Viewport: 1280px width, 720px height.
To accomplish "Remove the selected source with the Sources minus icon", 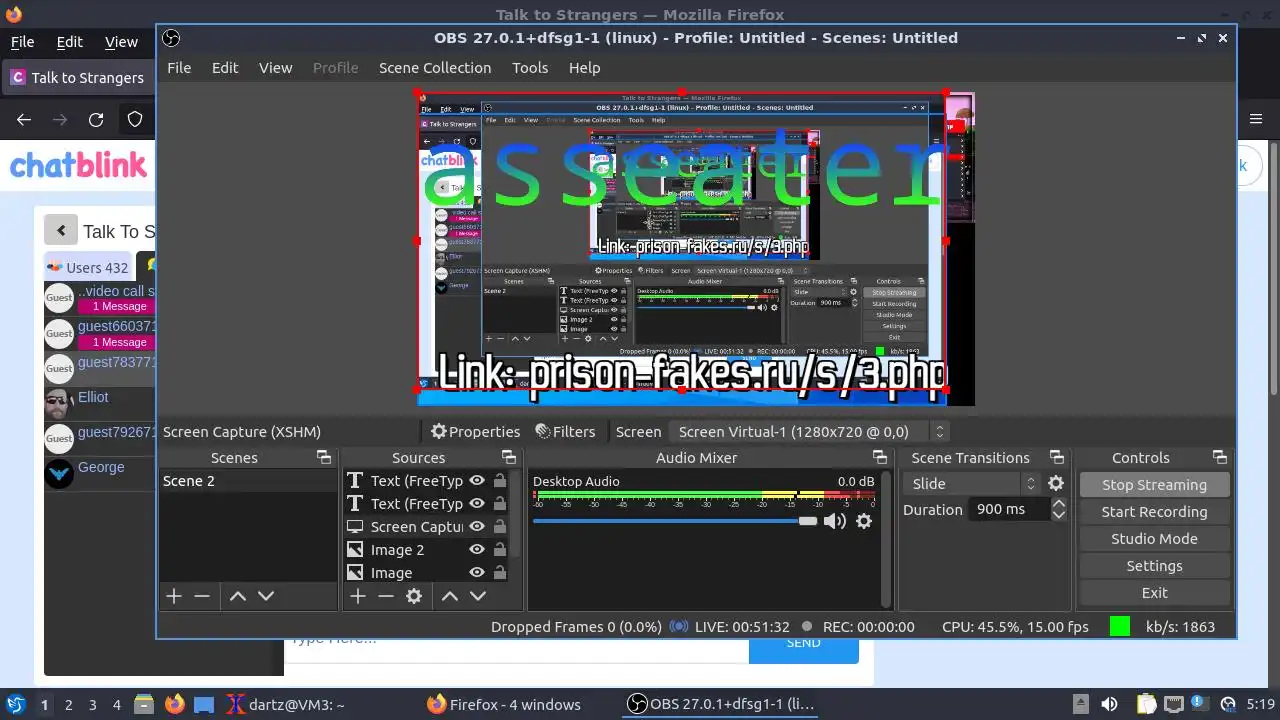I will 386,596.
